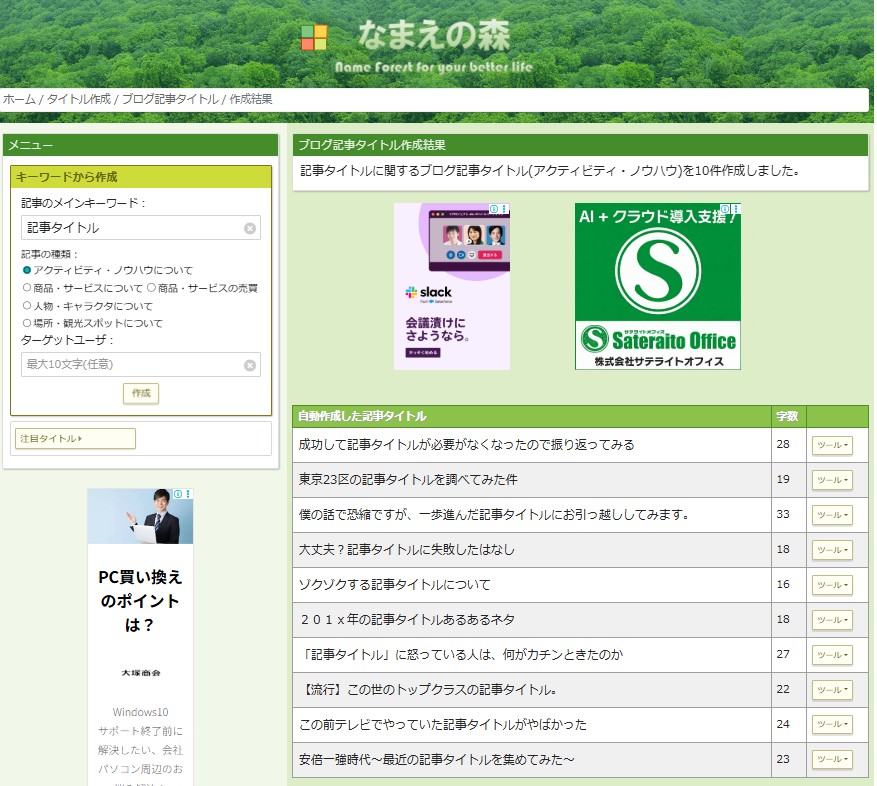Viewport: 877px width, 786px height.
Task: Clear the ターゲットユーザ field with its x icon
Action: tap(249, 364)
